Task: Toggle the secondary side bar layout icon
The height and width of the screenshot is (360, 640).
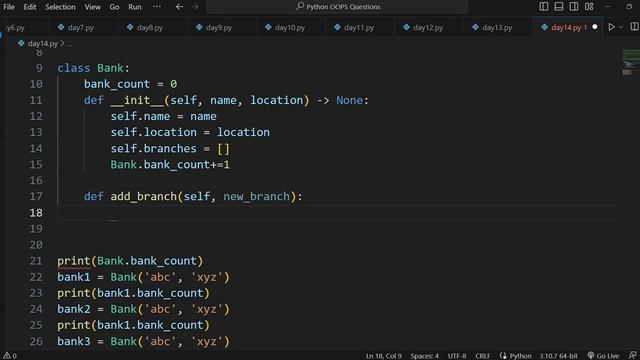Action: (x=573, y=7)
